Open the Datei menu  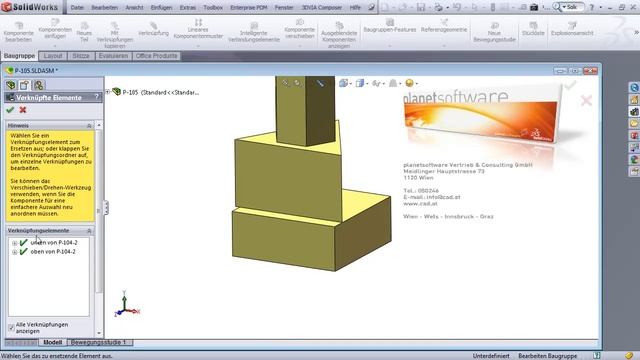tap(77, 7)
